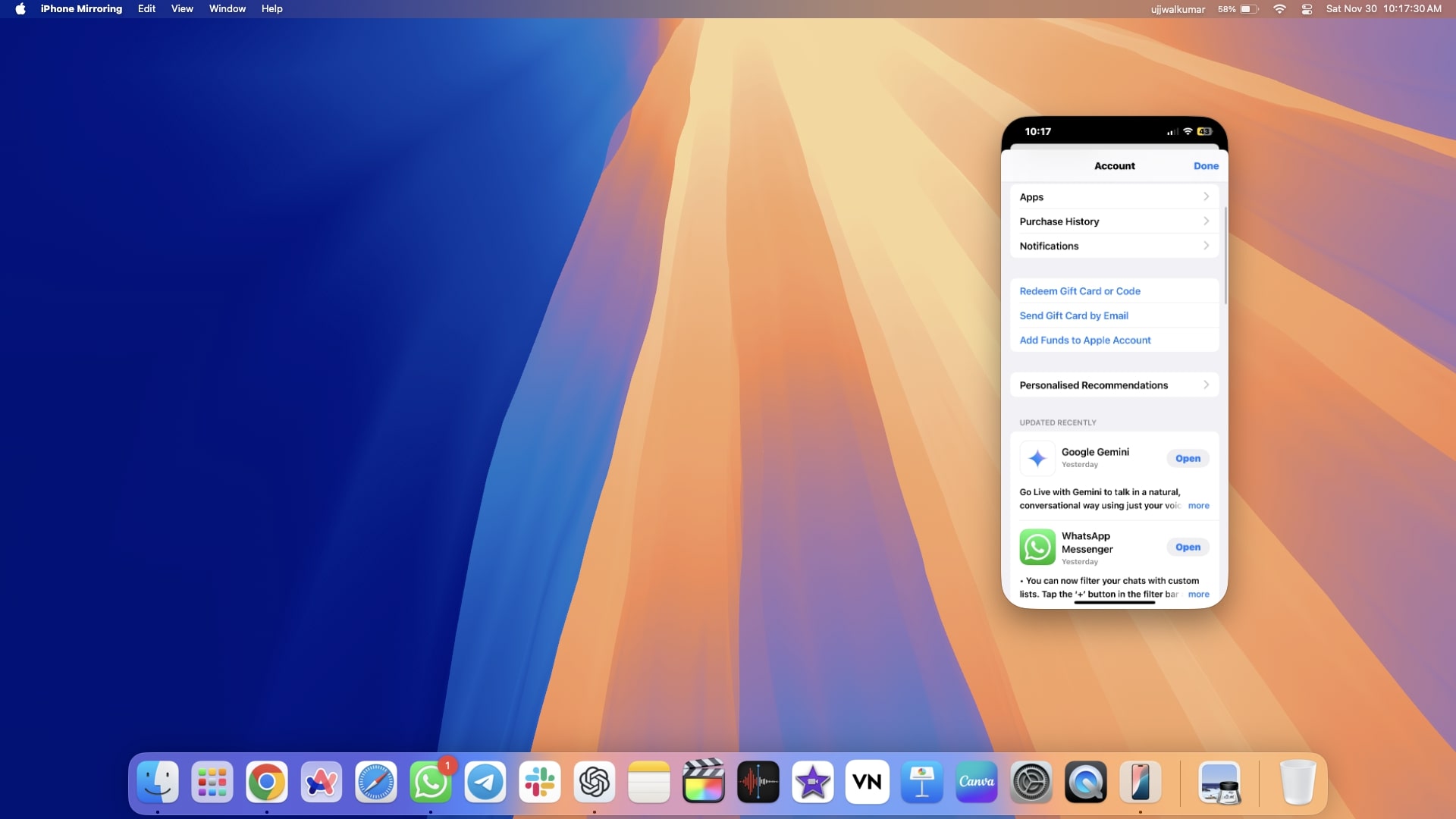This screenshot has width=1456, height=819.
Task: Open ChatGPT app in the dock
Action: (x=595, y=782)
